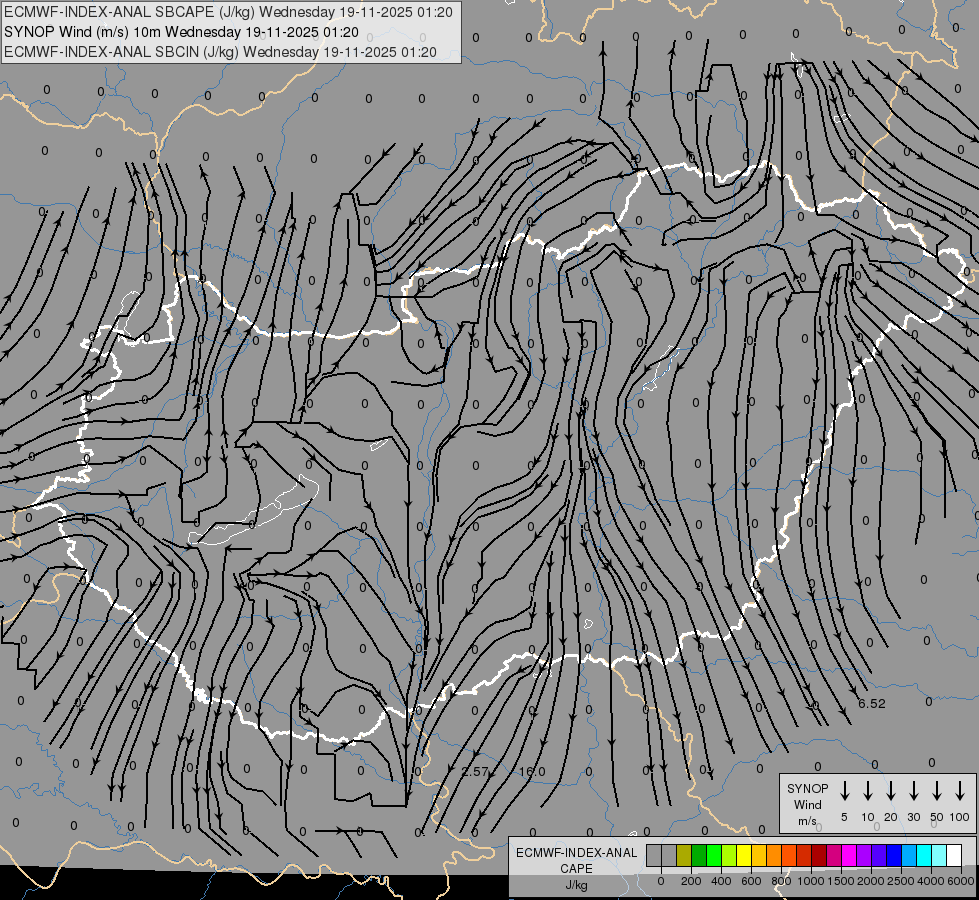Screen dimensions: 979x900
Task: Select the white CAPE legend swatch
Action: (954, 855)
